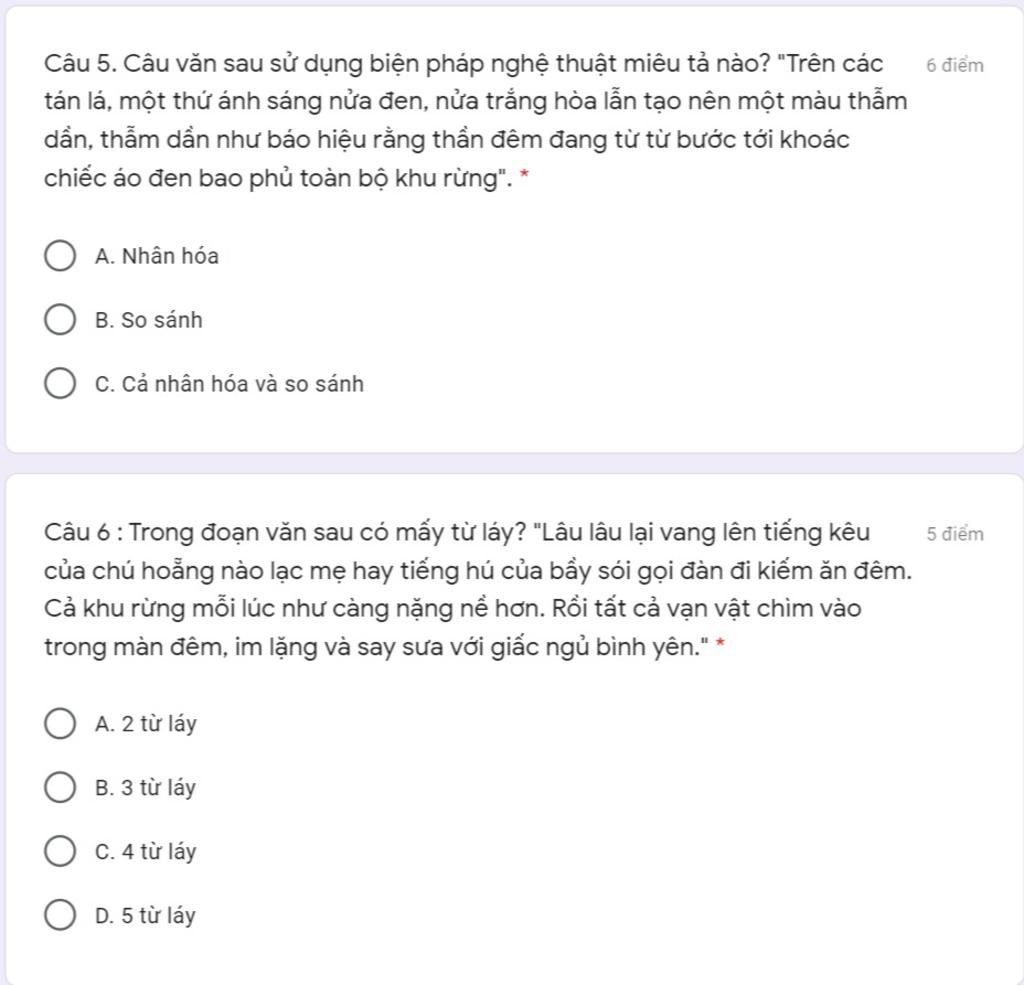Click the 'D. 5 từ láy' label text

click(145, 916)
